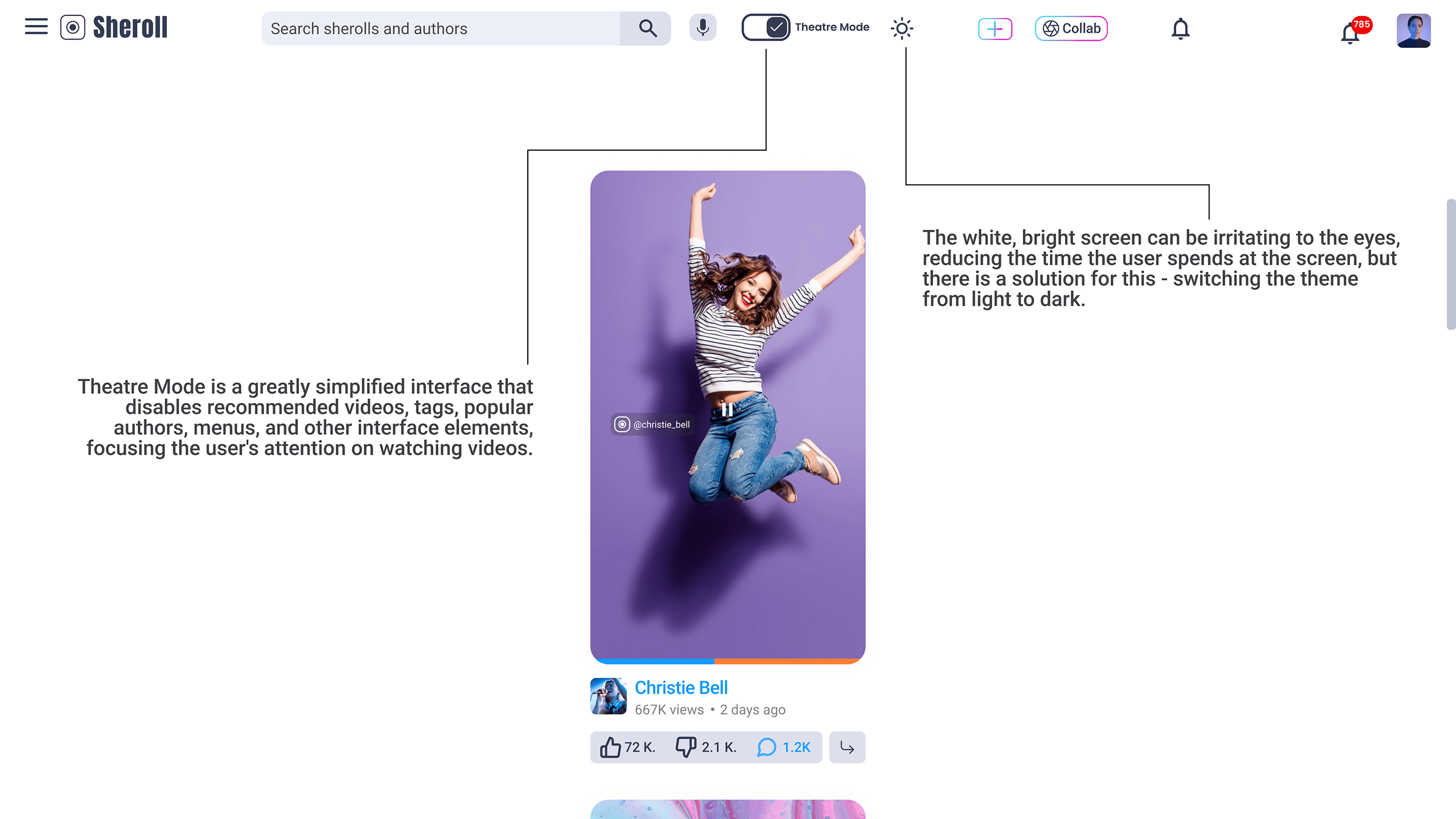This screenshot has height=819, width=1456.
Task: Open the user profile avatar
Action: pyautogui.click(x=1413, y=31)
